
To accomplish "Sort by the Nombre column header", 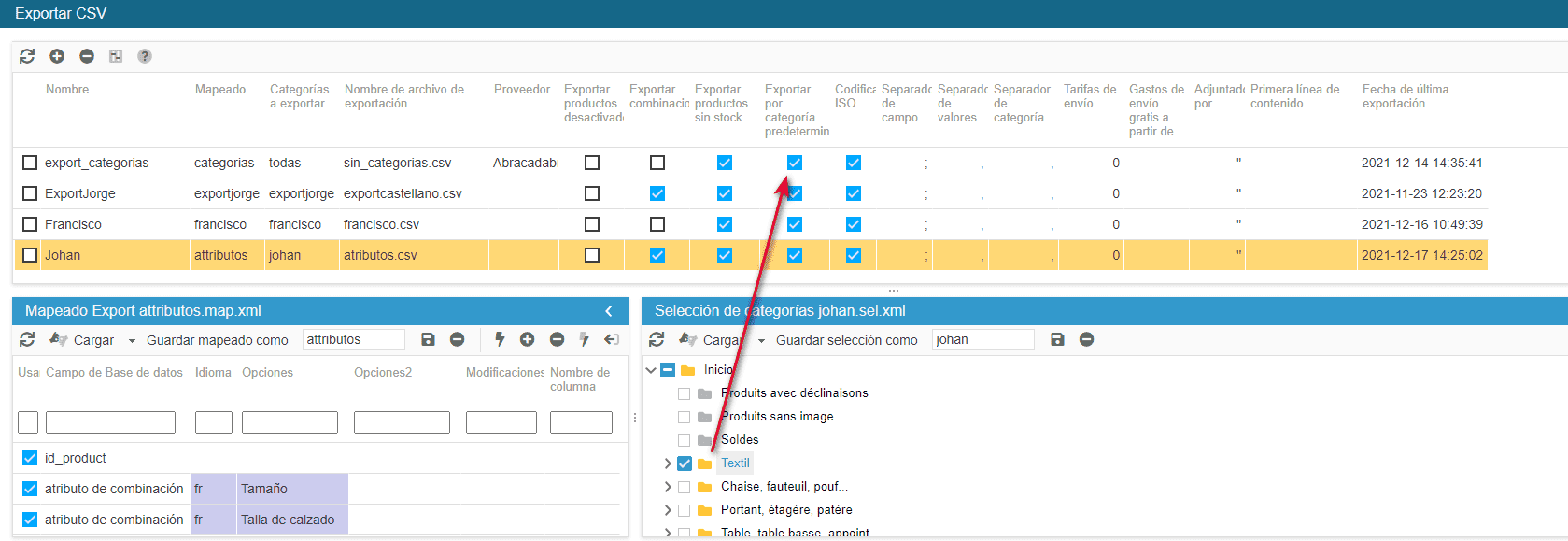I will pos(67,90).
